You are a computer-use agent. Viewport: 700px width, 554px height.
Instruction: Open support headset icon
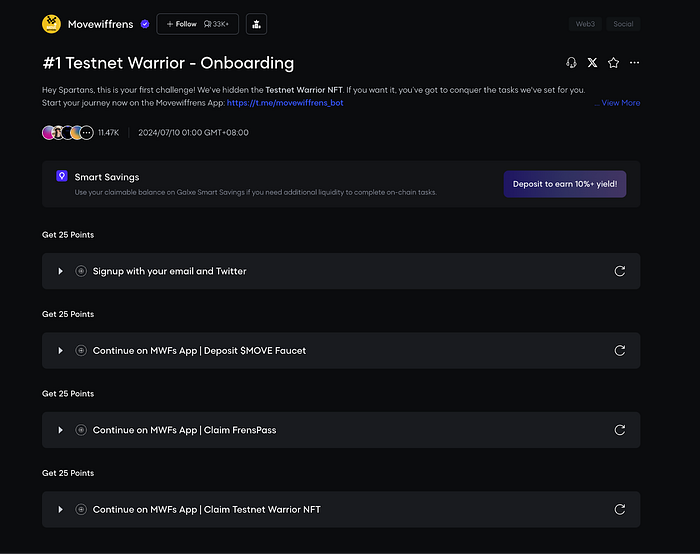571,63
